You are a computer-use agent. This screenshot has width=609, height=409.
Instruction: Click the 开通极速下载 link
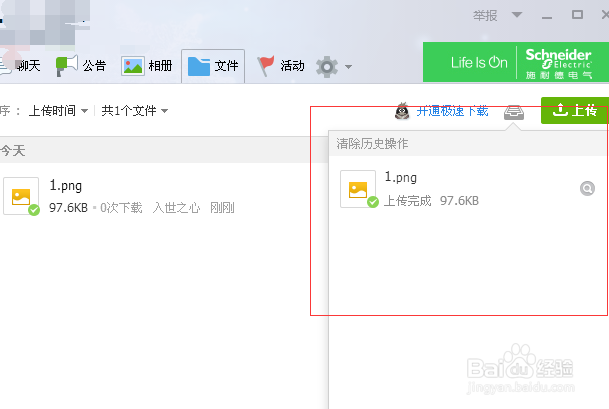click(452, 111)
